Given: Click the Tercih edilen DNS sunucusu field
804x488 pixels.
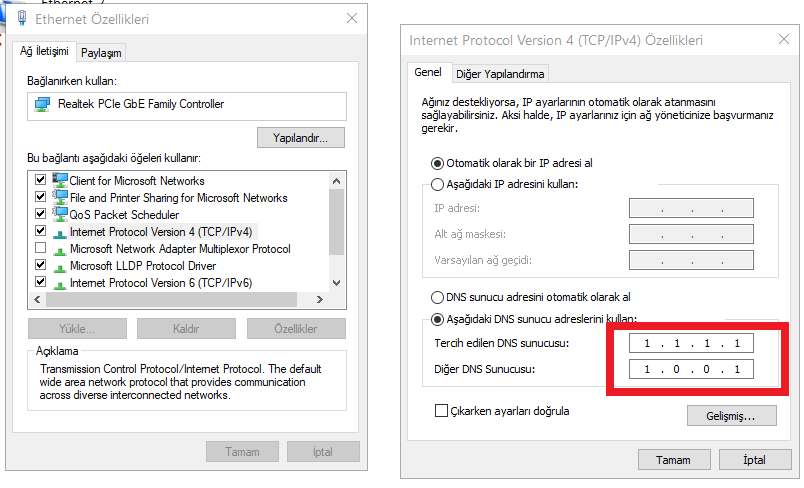Looking at the screenshot, I should pos(691,344).
